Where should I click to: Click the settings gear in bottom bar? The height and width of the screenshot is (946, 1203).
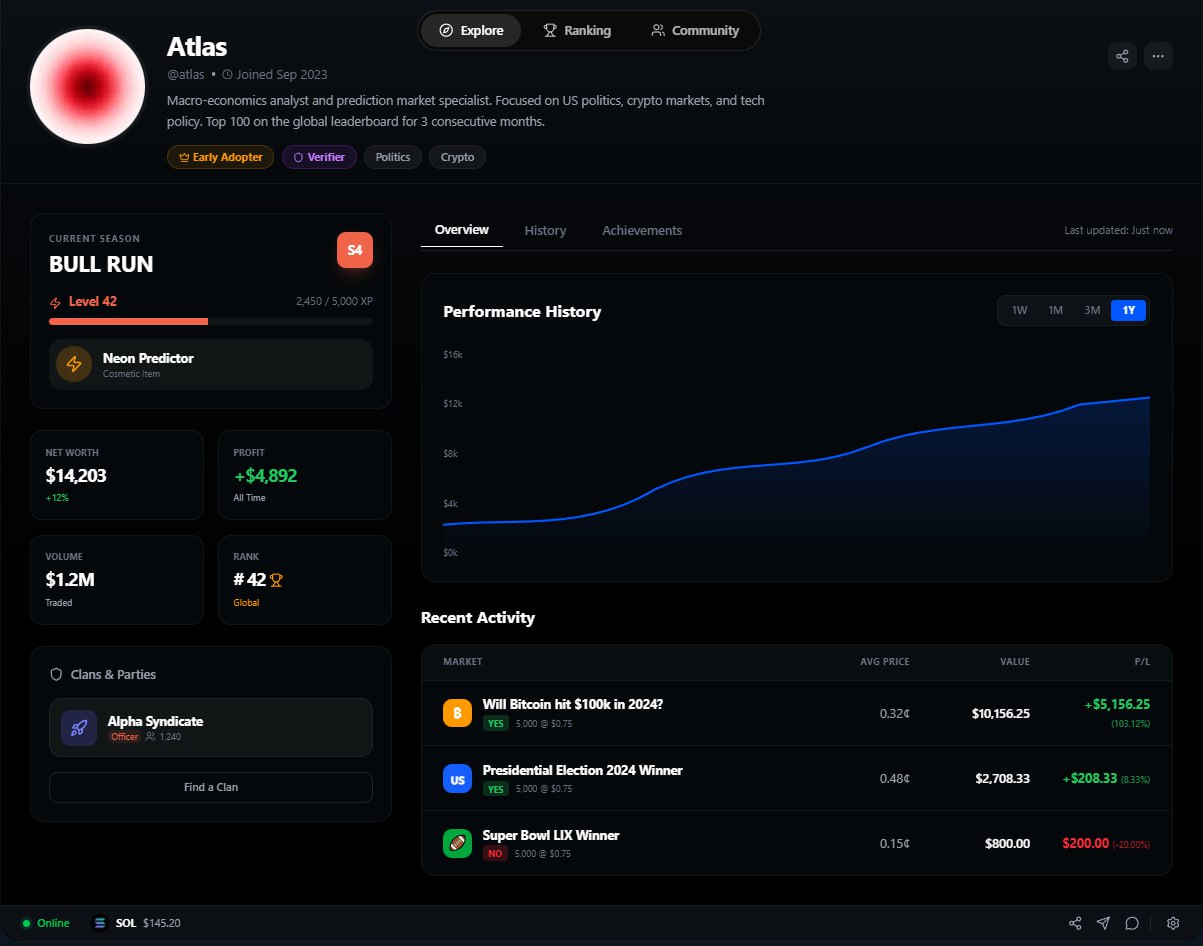(x=1173, y=923)
